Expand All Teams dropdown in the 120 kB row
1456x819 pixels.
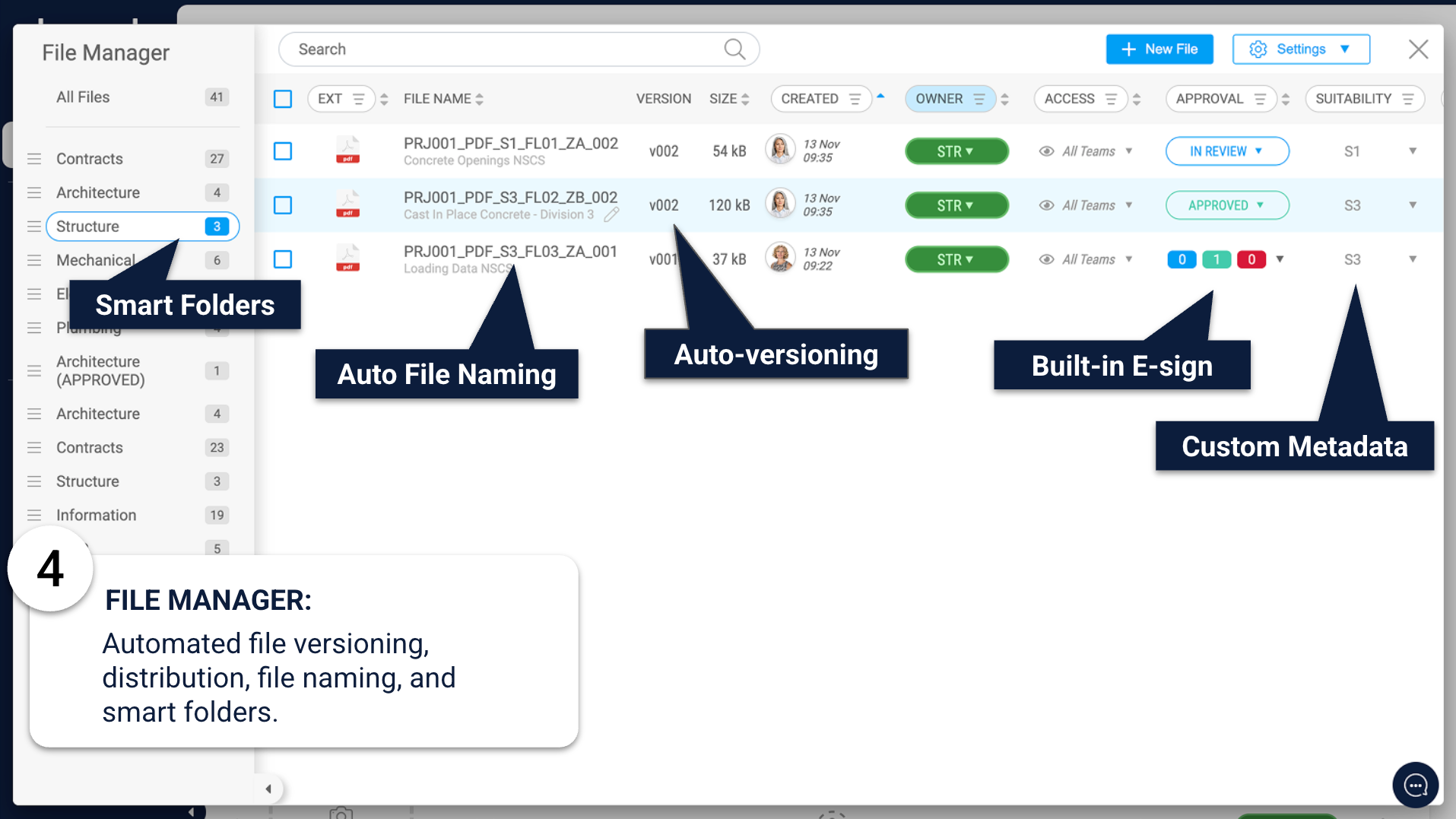click(1129, 205)
